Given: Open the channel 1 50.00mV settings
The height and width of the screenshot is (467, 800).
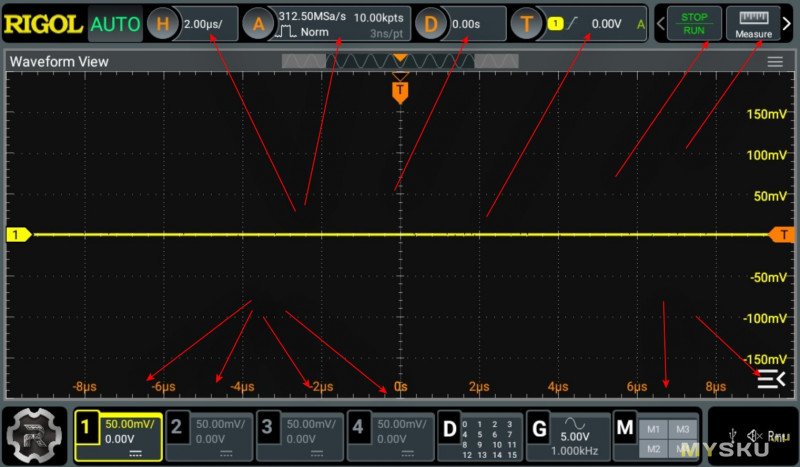Looking at the screenshot, I should 118,435.
